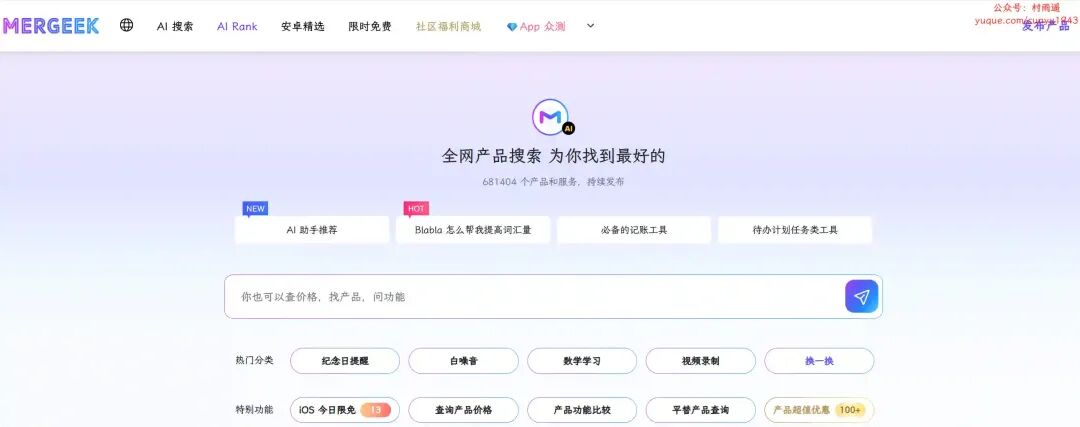The height and width of the screenshot is (427, 1080).
Task: Click the MERGEEK logo
Action: click(51, 26)
